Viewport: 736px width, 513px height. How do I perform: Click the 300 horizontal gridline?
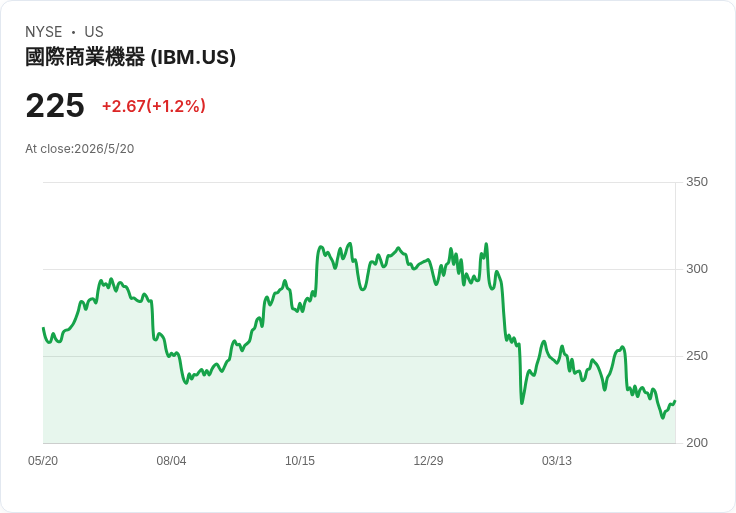point(359,269)
